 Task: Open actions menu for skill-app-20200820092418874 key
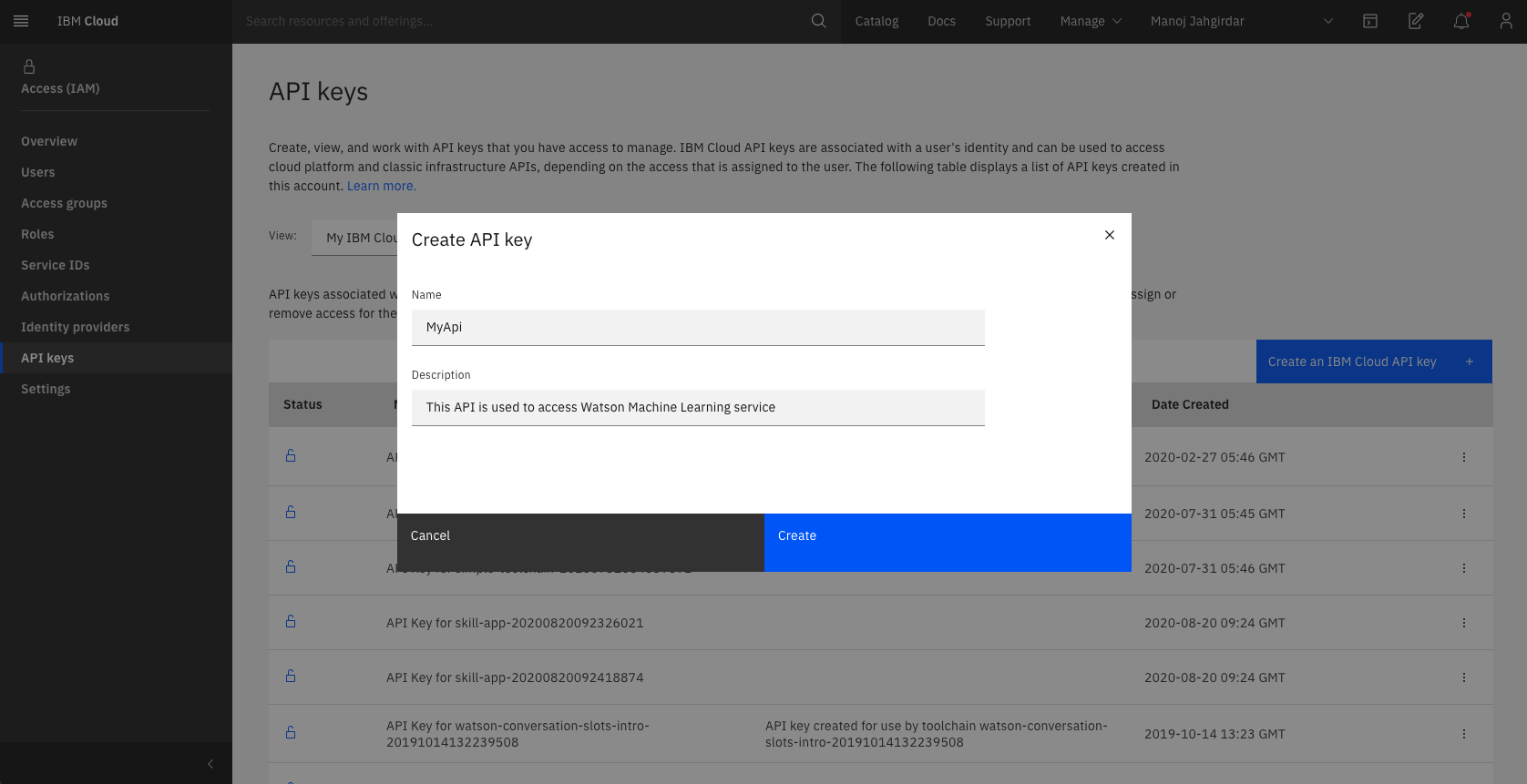tap(1464, 677)
